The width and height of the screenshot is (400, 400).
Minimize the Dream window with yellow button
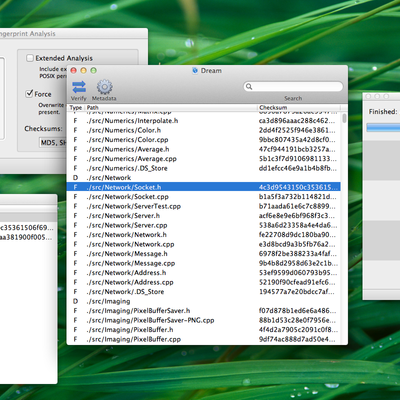click(x=84, y=70)
